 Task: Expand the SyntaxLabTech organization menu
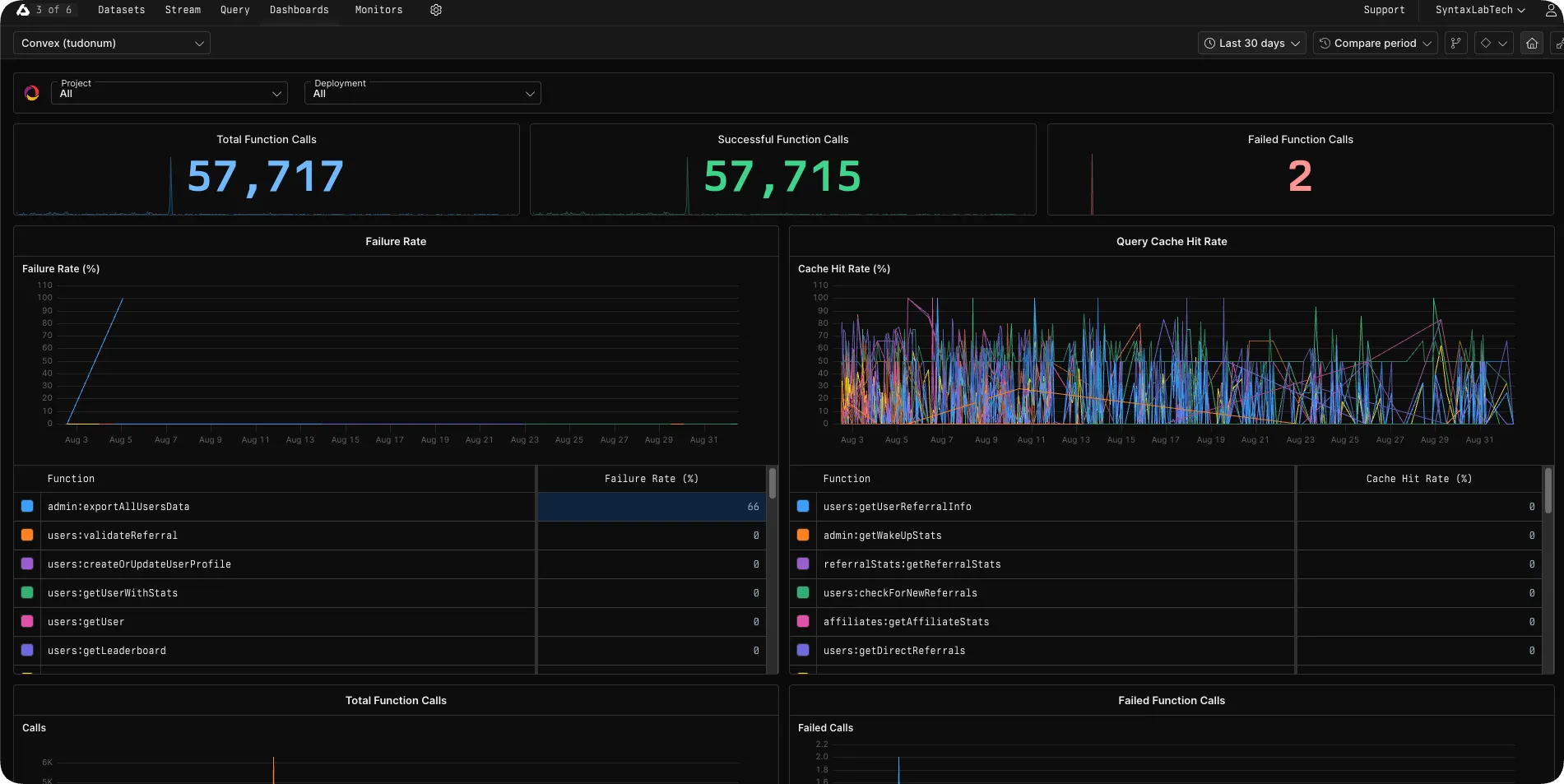click(x=1480, y=10)
